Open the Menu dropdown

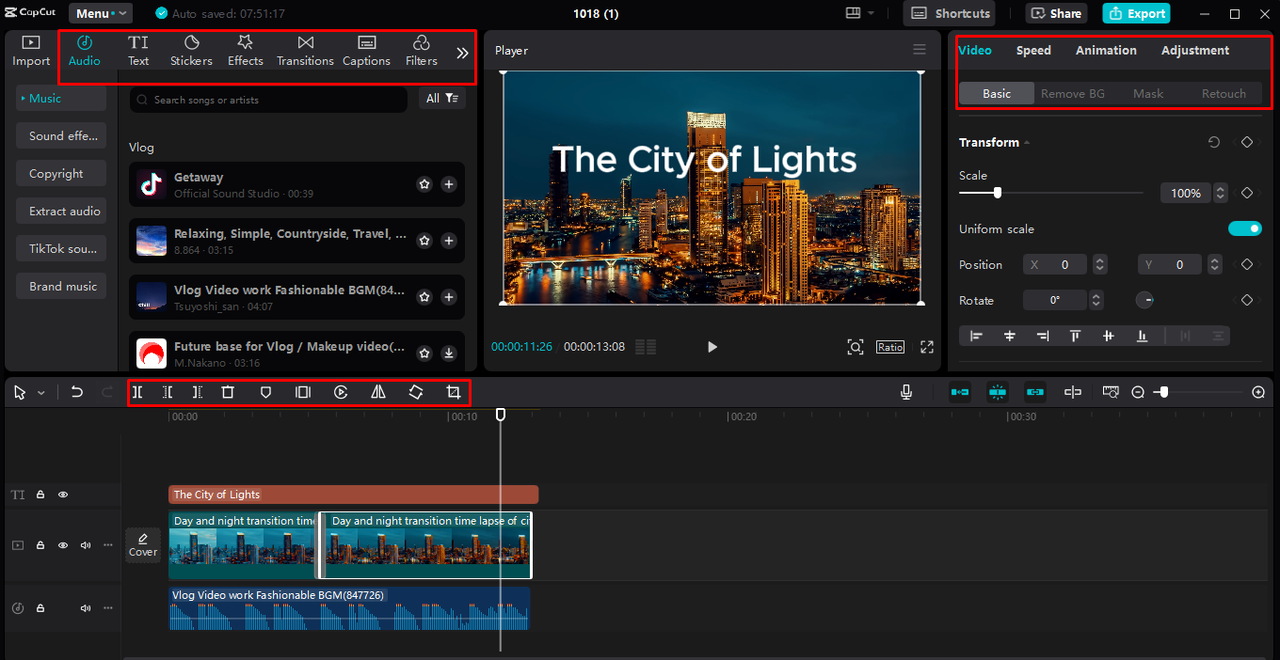coord(100,14)
